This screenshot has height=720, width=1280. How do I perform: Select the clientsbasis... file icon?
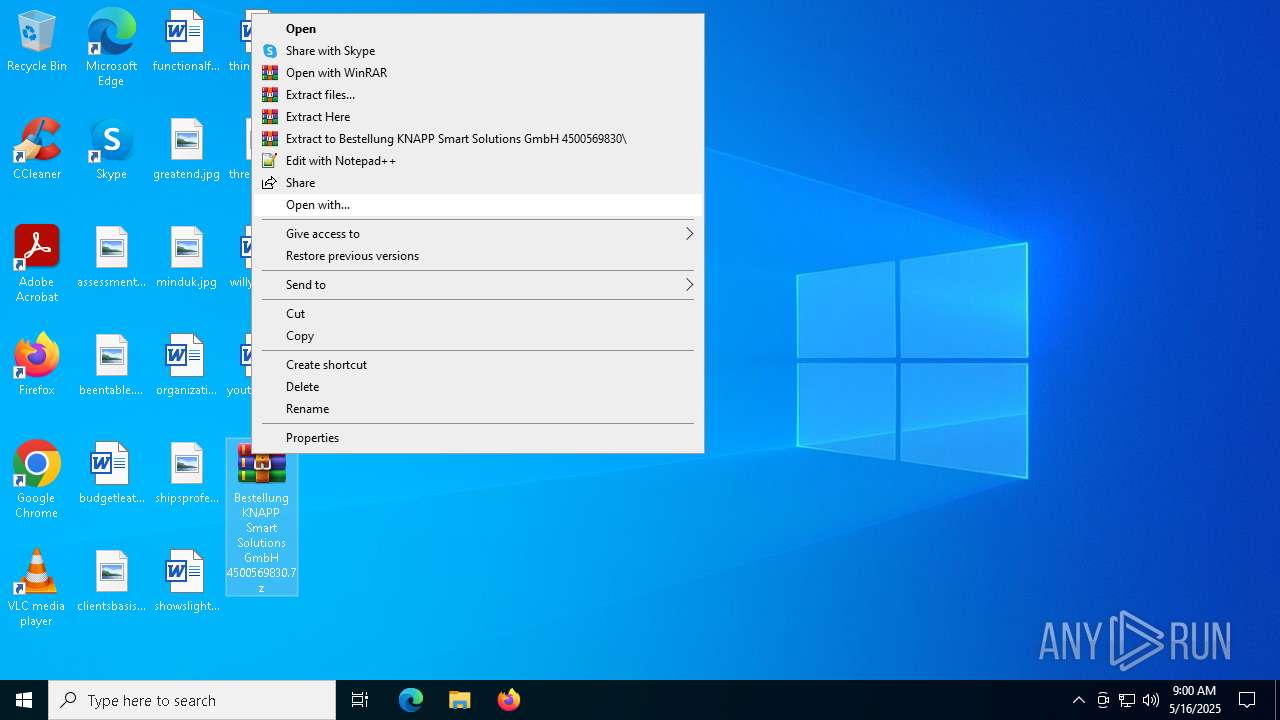click(111, 582)
